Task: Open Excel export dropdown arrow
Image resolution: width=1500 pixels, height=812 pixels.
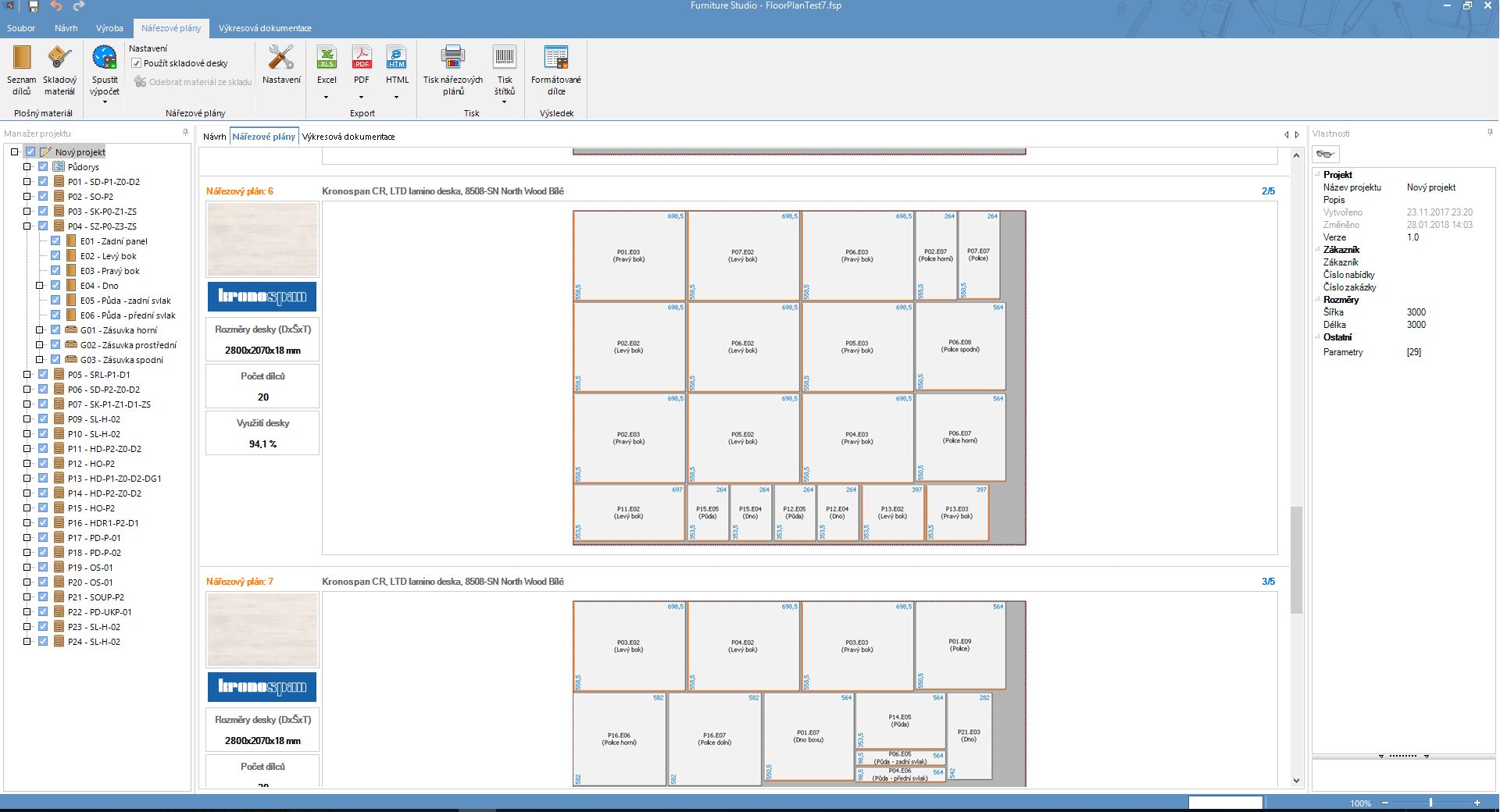Action: 327,98
